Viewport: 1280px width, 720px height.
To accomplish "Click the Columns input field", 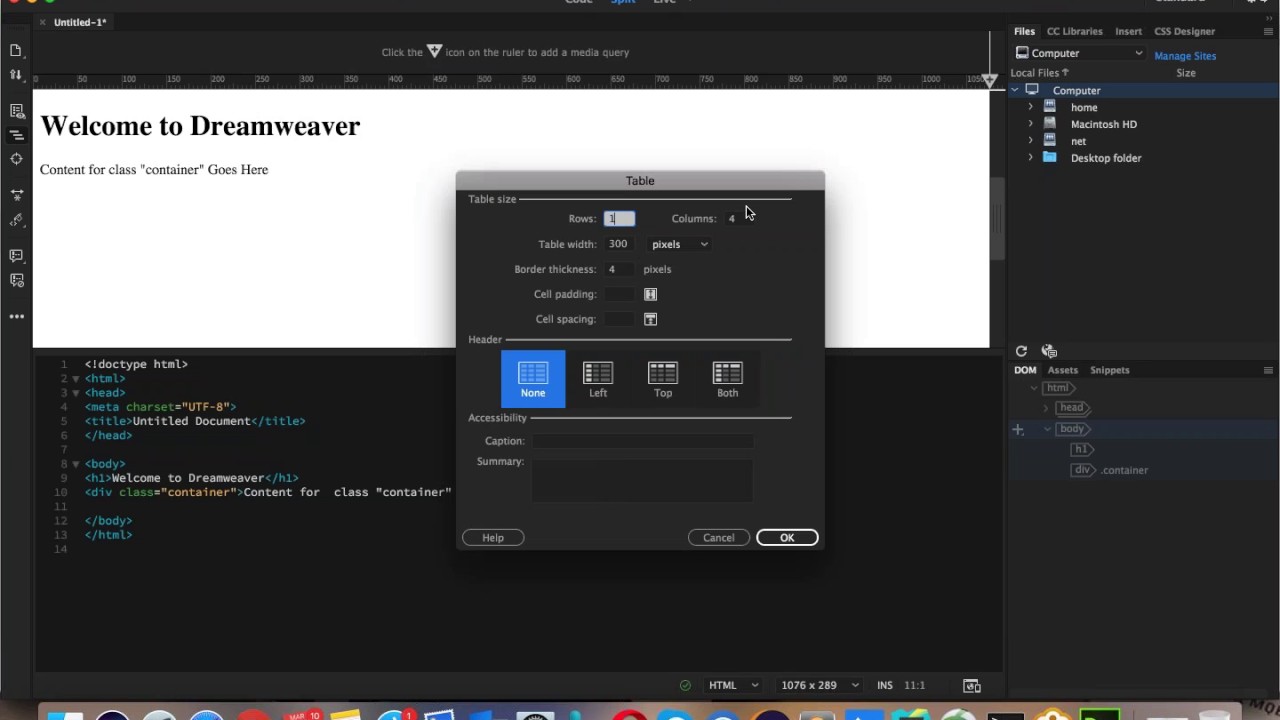I will (x=740, y=218).
